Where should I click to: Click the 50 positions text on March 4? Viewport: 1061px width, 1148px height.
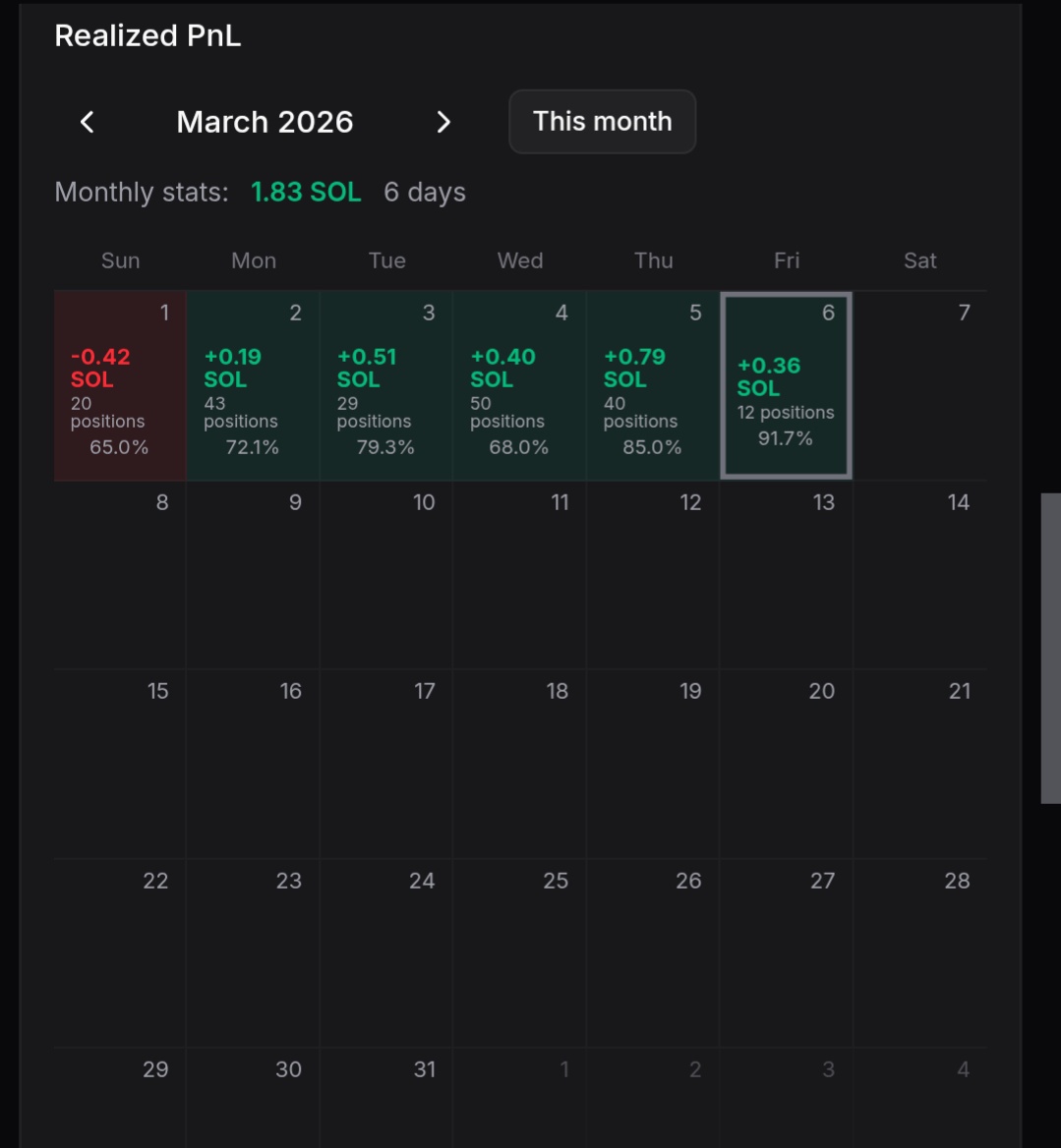point(507,412)
